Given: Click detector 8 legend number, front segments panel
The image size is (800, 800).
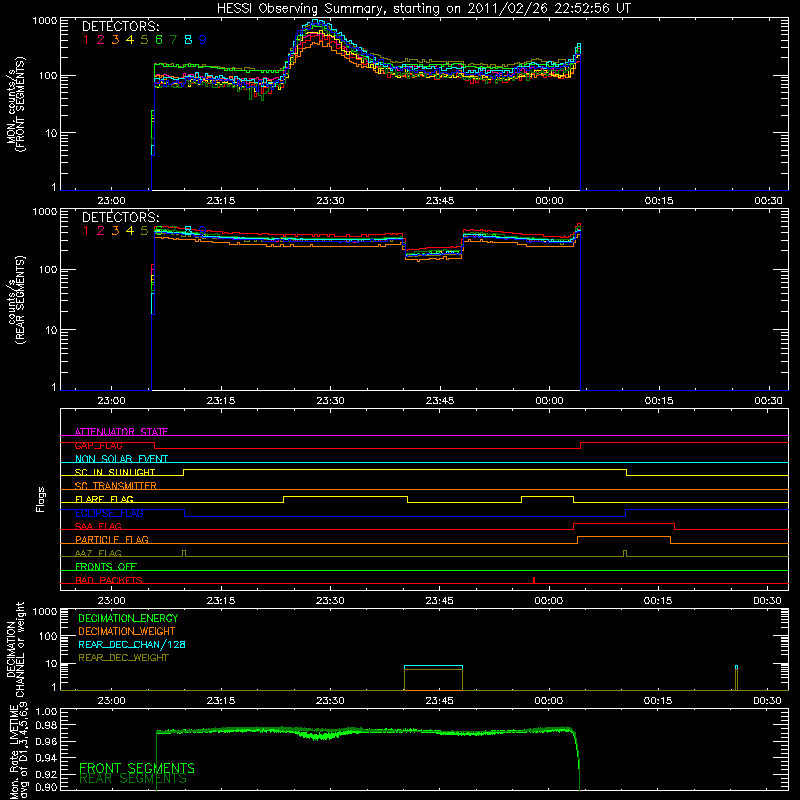Looking at the screenshot, I should click(188, 40).
